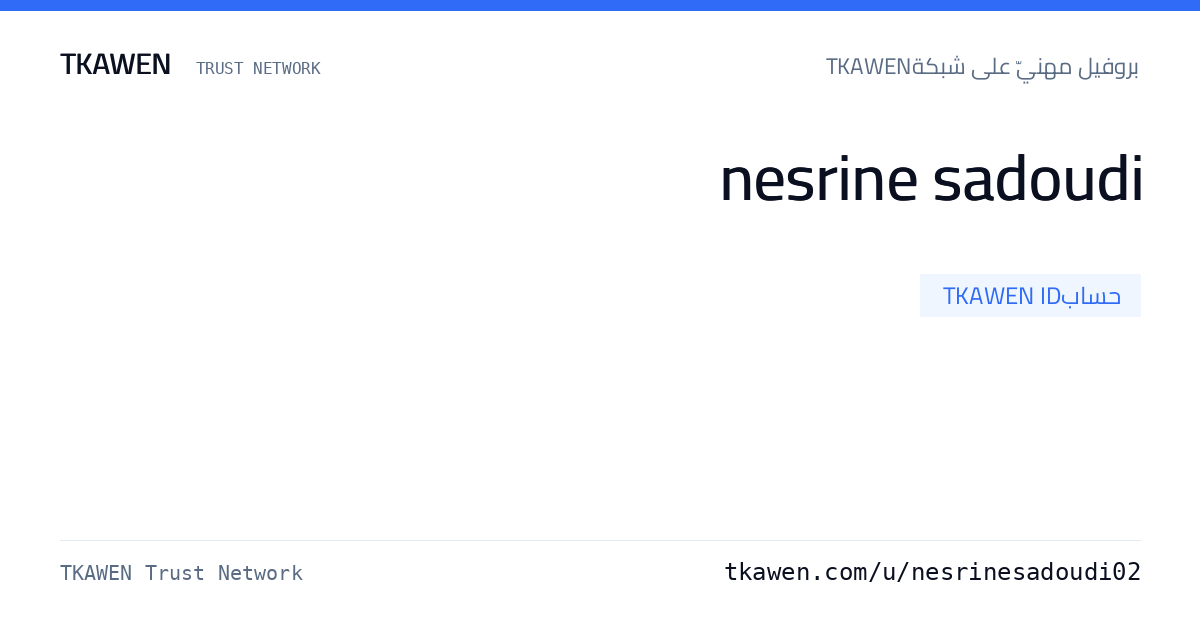Click the nesrinesadoudi02 username in URL
This screenshot has width=1200, height=630.
point(1026,572)
